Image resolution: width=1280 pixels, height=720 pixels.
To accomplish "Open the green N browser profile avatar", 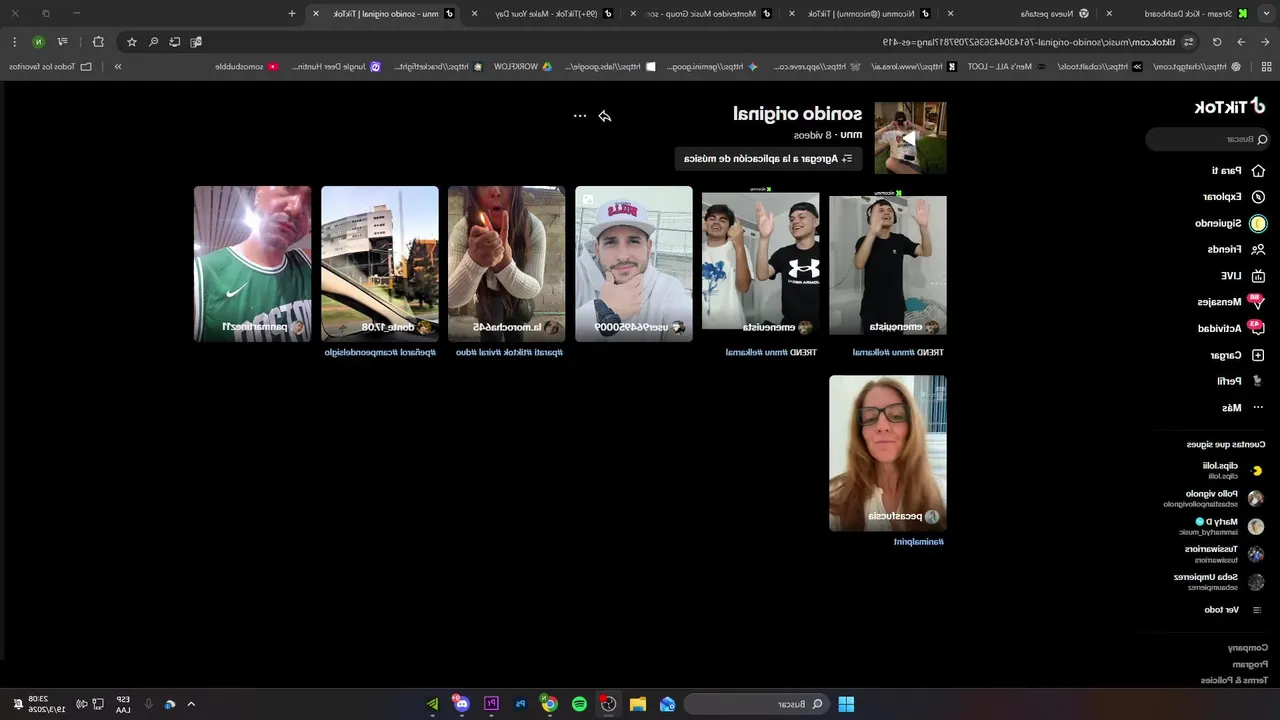I will [38, 42].
